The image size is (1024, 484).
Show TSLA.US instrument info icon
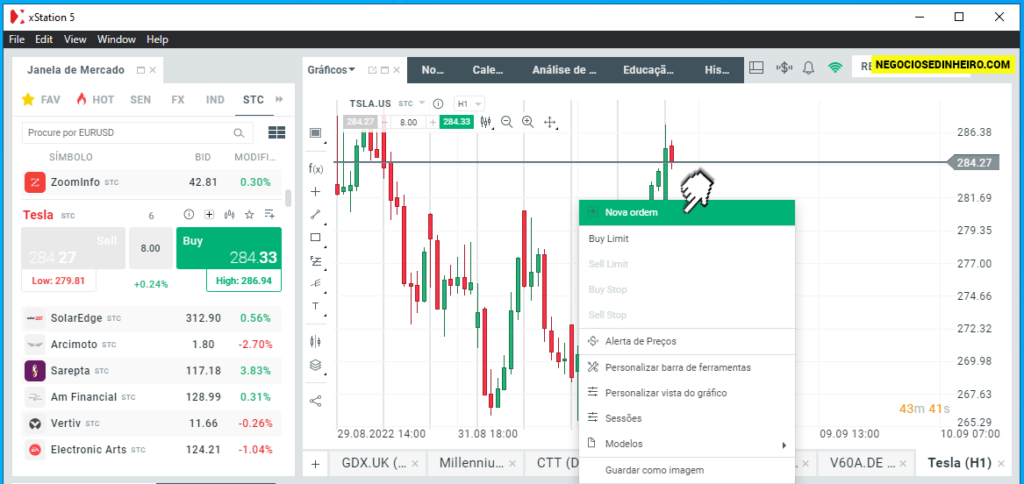[438, 104]
